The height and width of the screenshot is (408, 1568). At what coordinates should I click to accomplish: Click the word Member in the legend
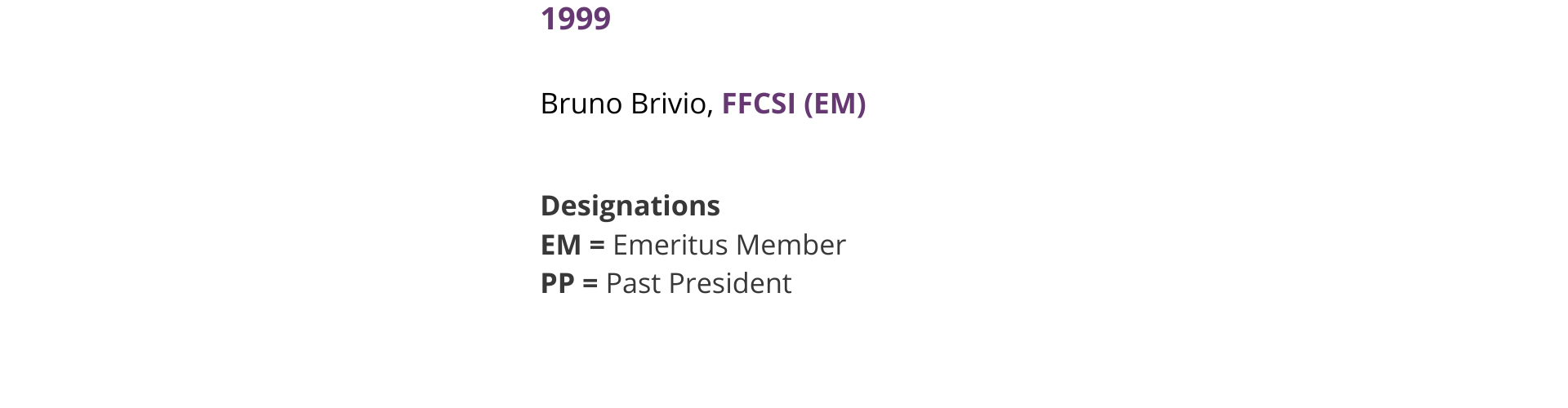pos(790,245)
